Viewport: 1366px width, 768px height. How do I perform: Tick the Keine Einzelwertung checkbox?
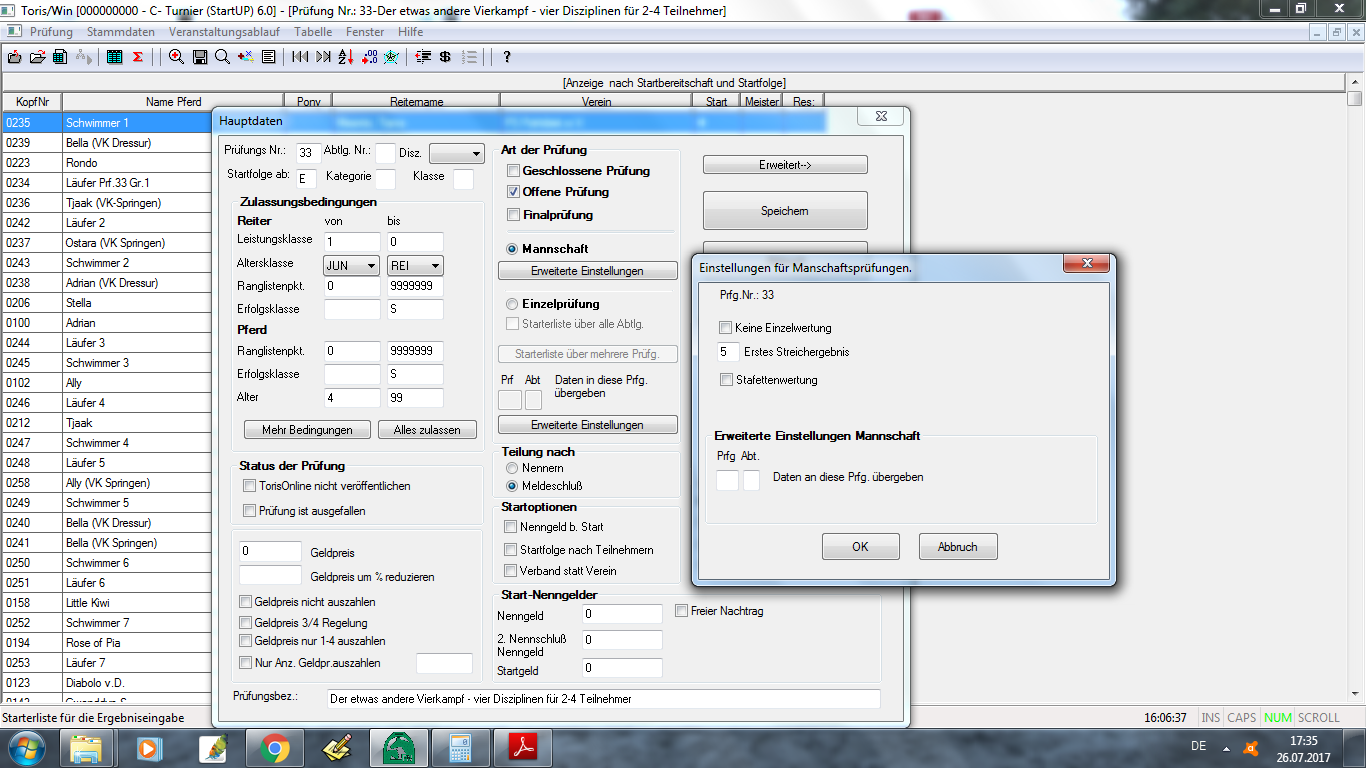725,328
